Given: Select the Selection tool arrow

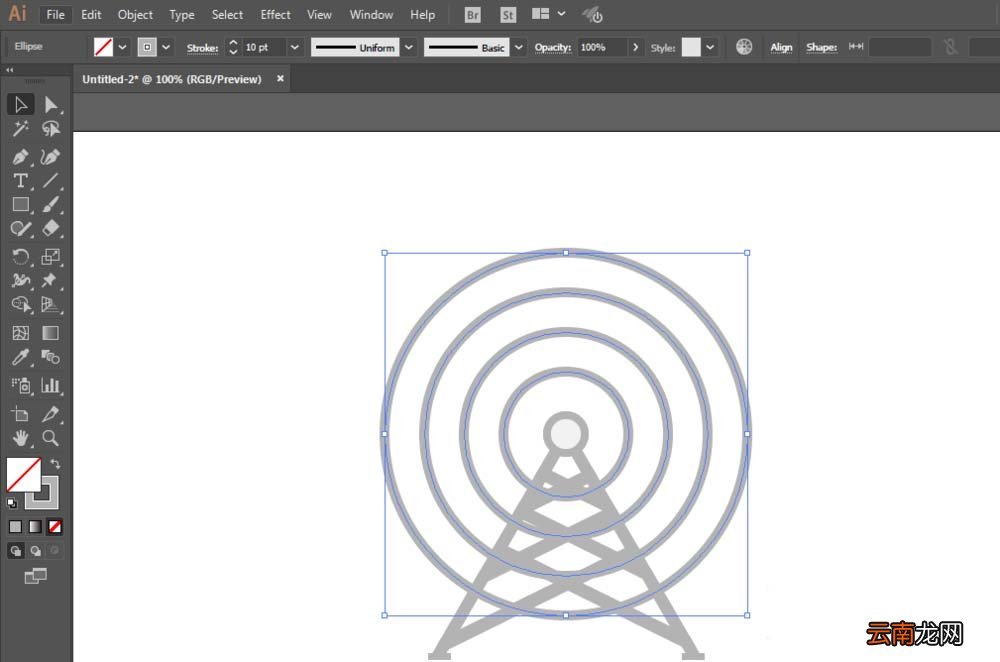Looking at the screenshot, I should [x=20, y=104].
